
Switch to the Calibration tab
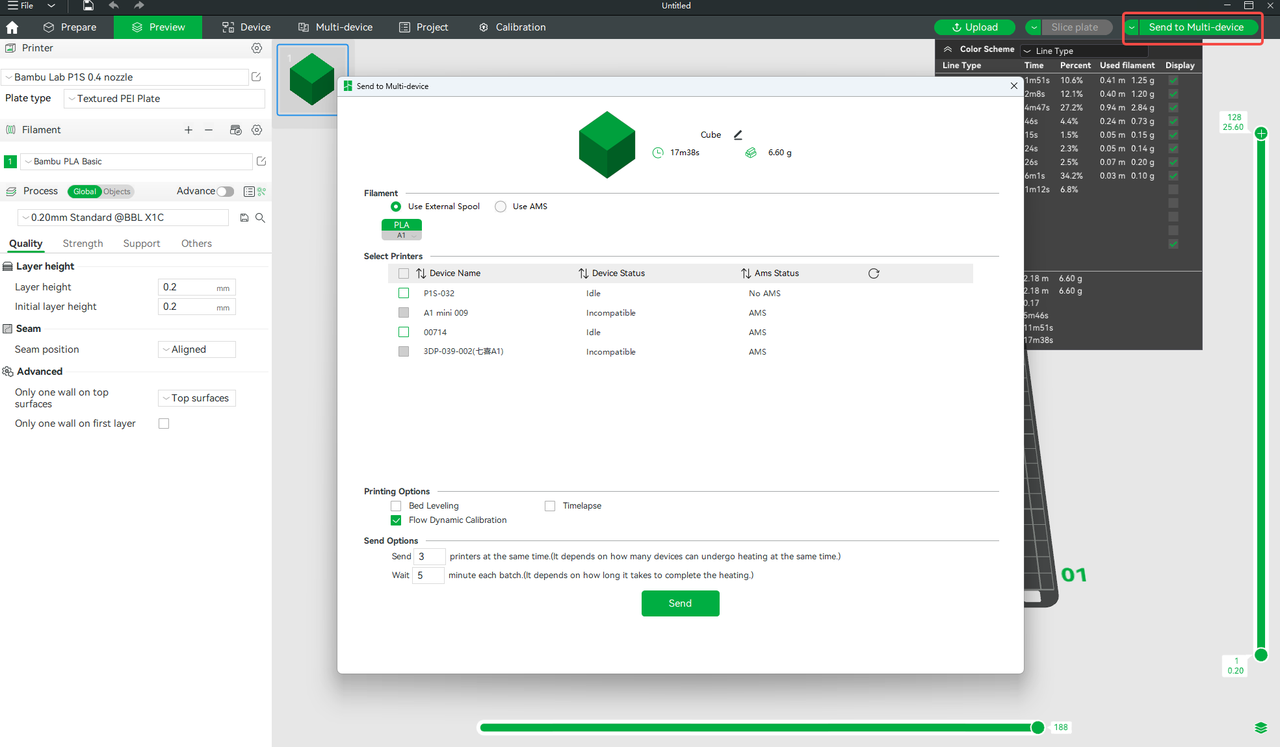pos(512,27)
